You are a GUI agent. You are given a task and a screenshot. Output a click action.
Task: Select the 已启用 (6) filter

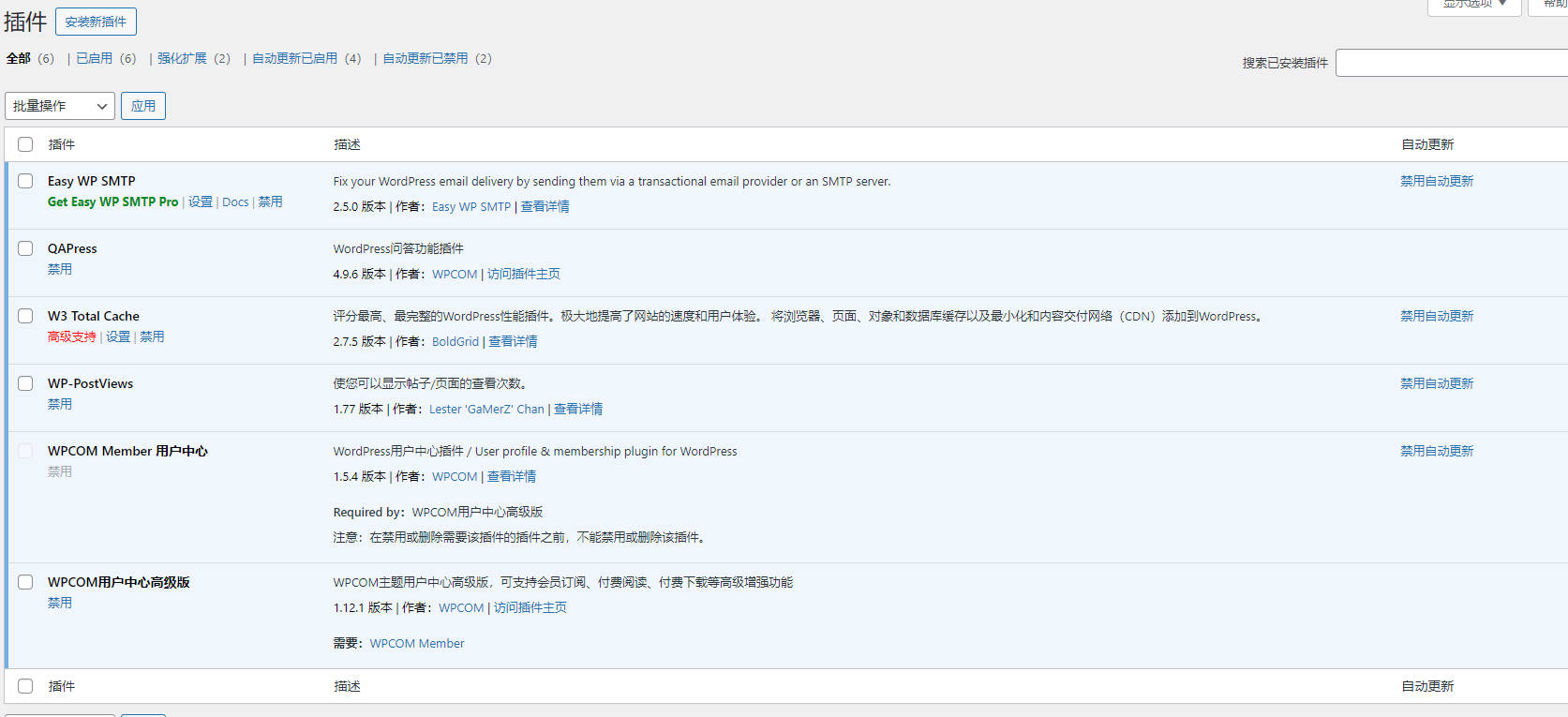[106, 58]
